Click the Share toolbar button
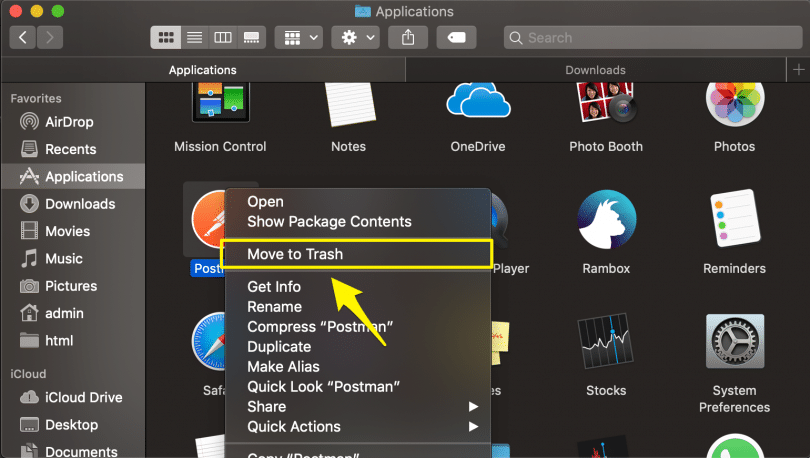Viewport: 810px width, 458px height. (x=408, y=37)
